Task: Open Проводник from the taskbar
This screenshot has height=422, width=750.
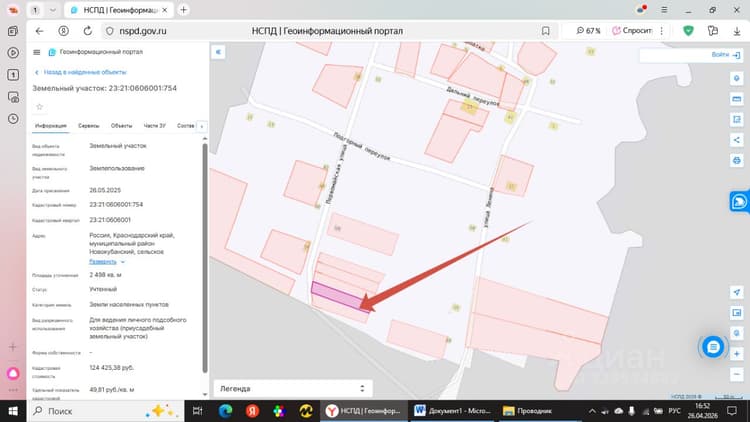Action: tap(529, 411)
